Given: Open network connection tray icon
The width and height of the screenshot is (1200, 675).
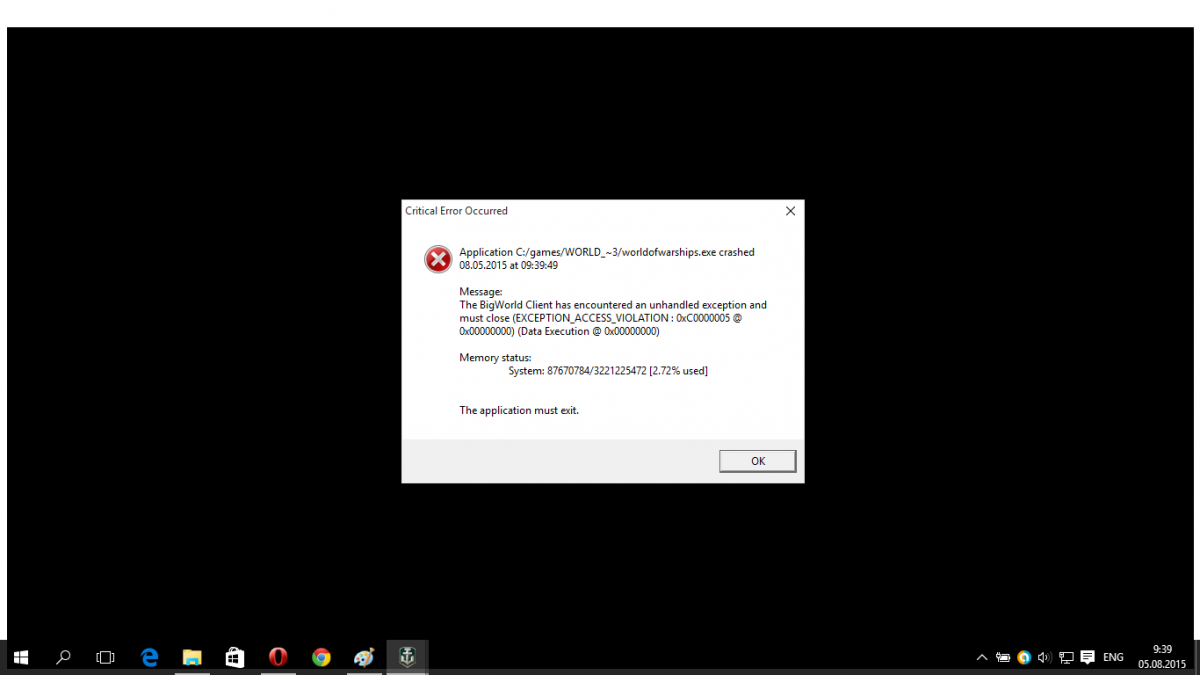Looking at the screenshot, I should click(1066, 658).
